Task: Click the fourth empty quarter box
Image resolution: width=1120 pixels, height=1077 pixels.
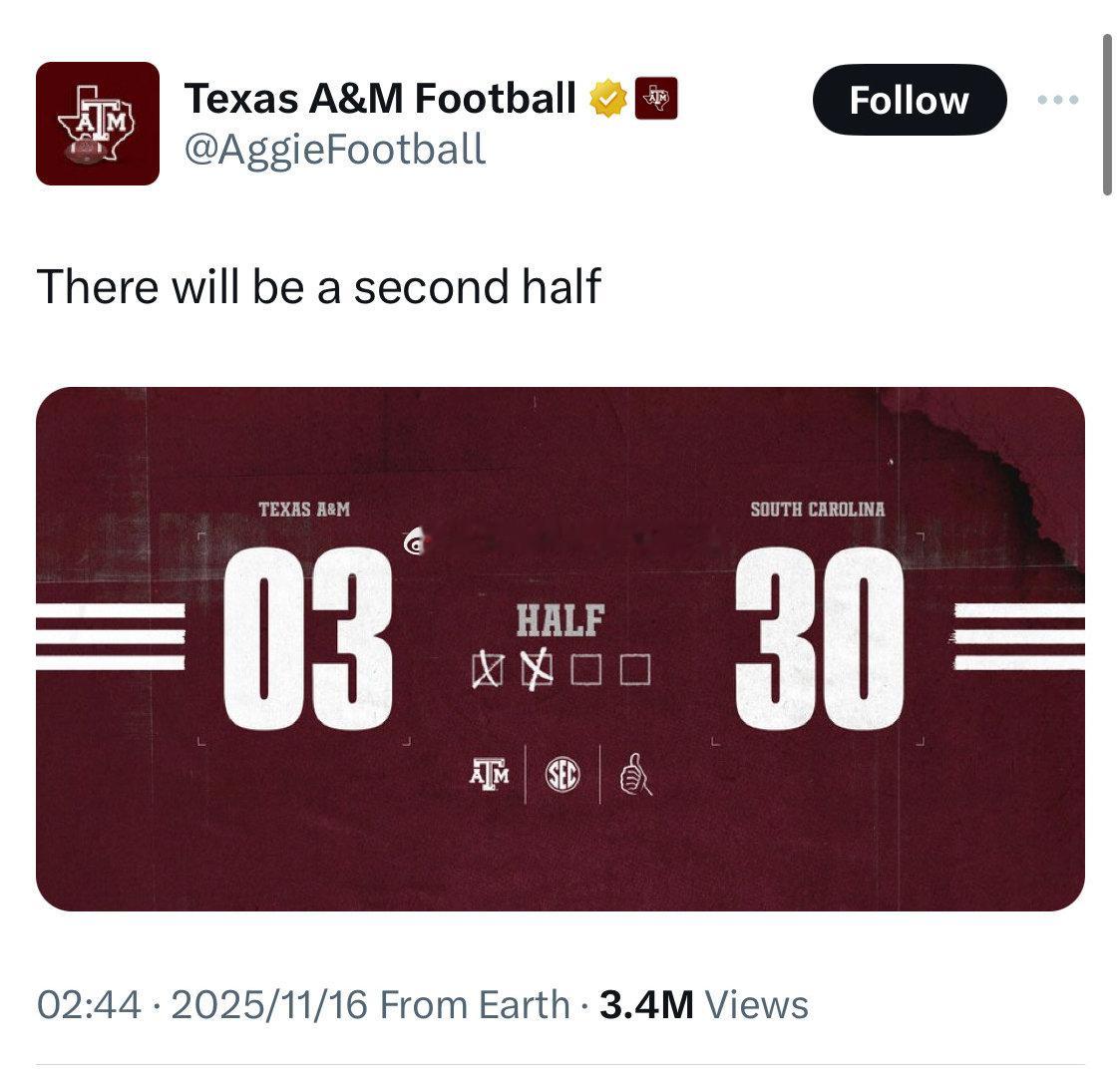Action: pos(634,670)
